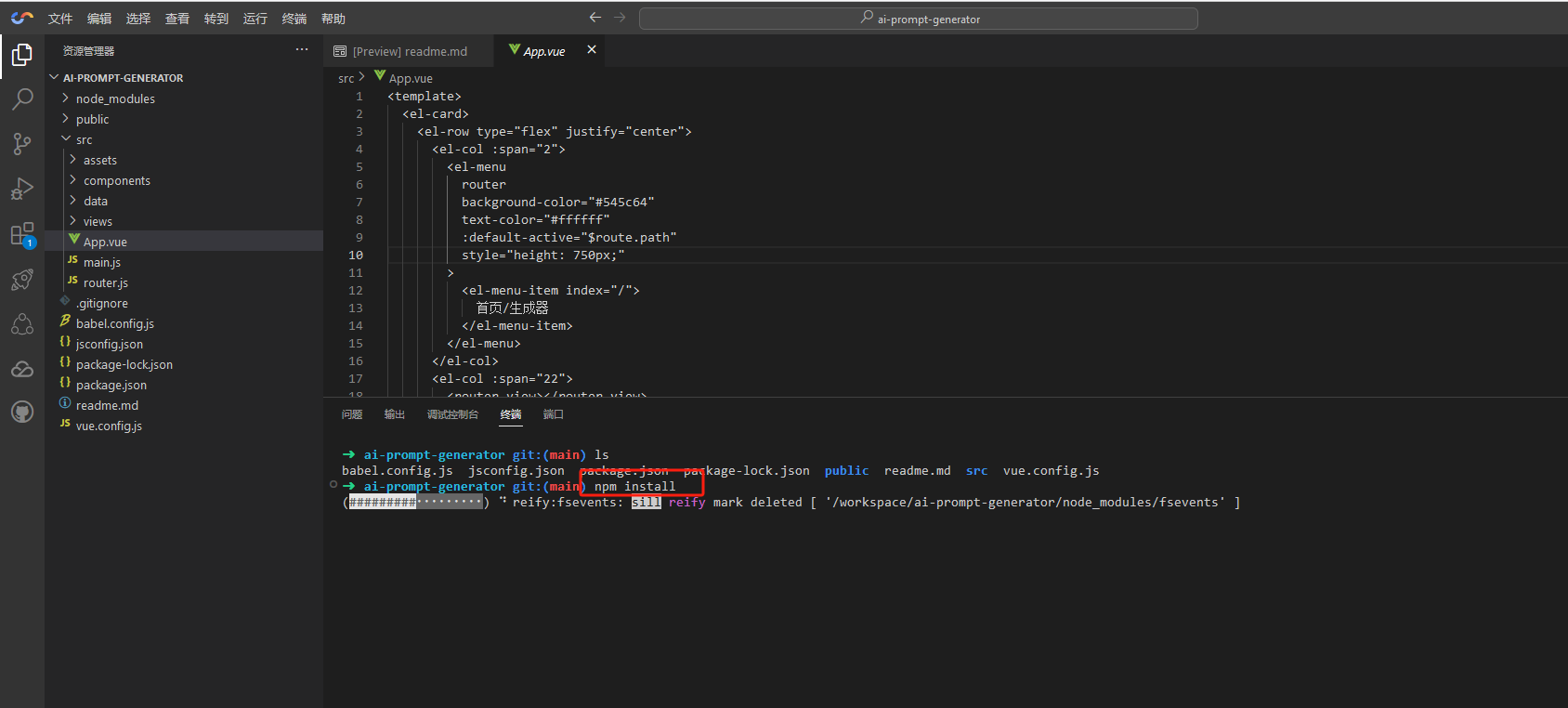1568x708 pixels.
Task: Expand the public folder
Action: (x=184, y=119)
